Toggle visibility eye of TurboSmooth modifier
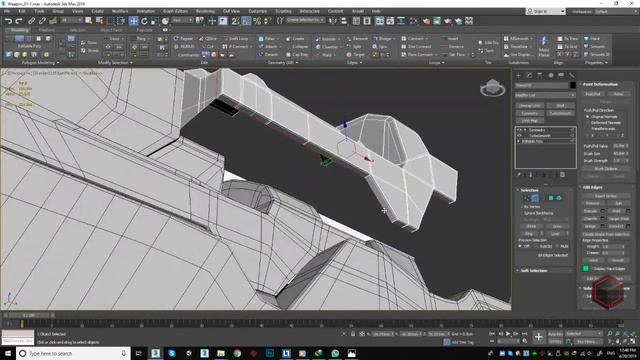Image resolution: width=640 pixels, height=360 pixels. [519, 136]
